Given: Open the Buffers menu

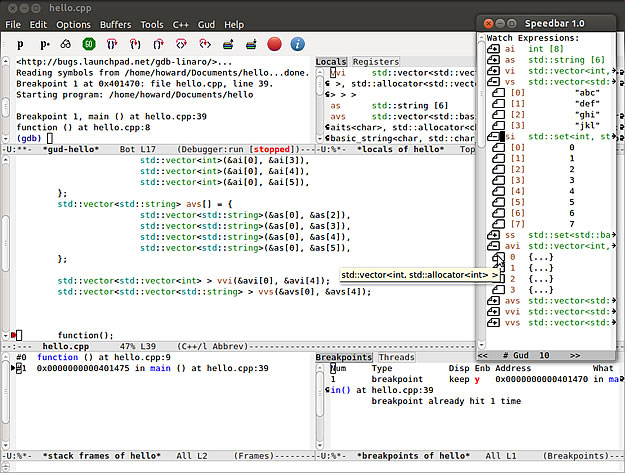Looking at the screenshot, I should tap(116, 23).
